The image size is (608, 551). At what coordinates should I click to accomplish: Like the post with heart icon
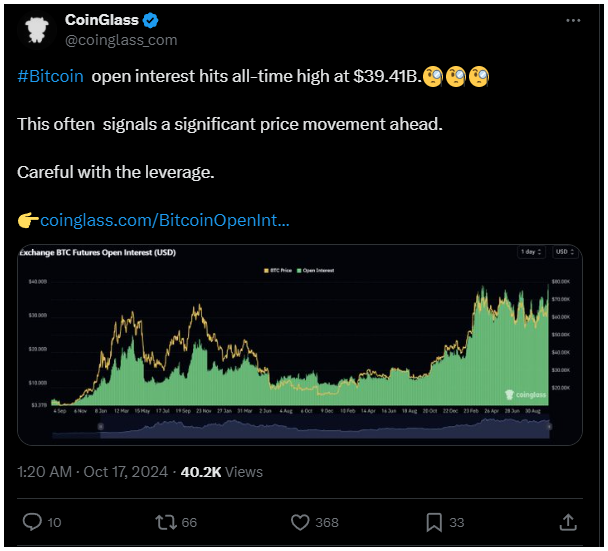point(300,522)
